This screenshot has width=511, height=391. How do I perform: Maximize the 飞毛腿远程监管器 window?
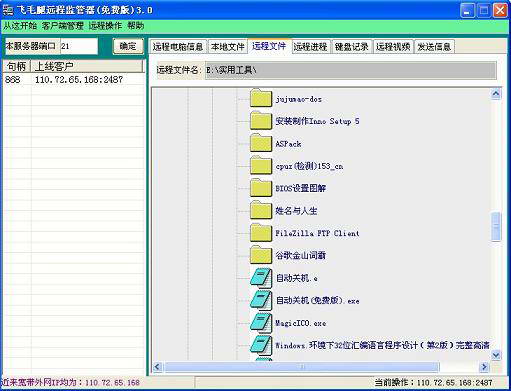click(x=484, y=11)
